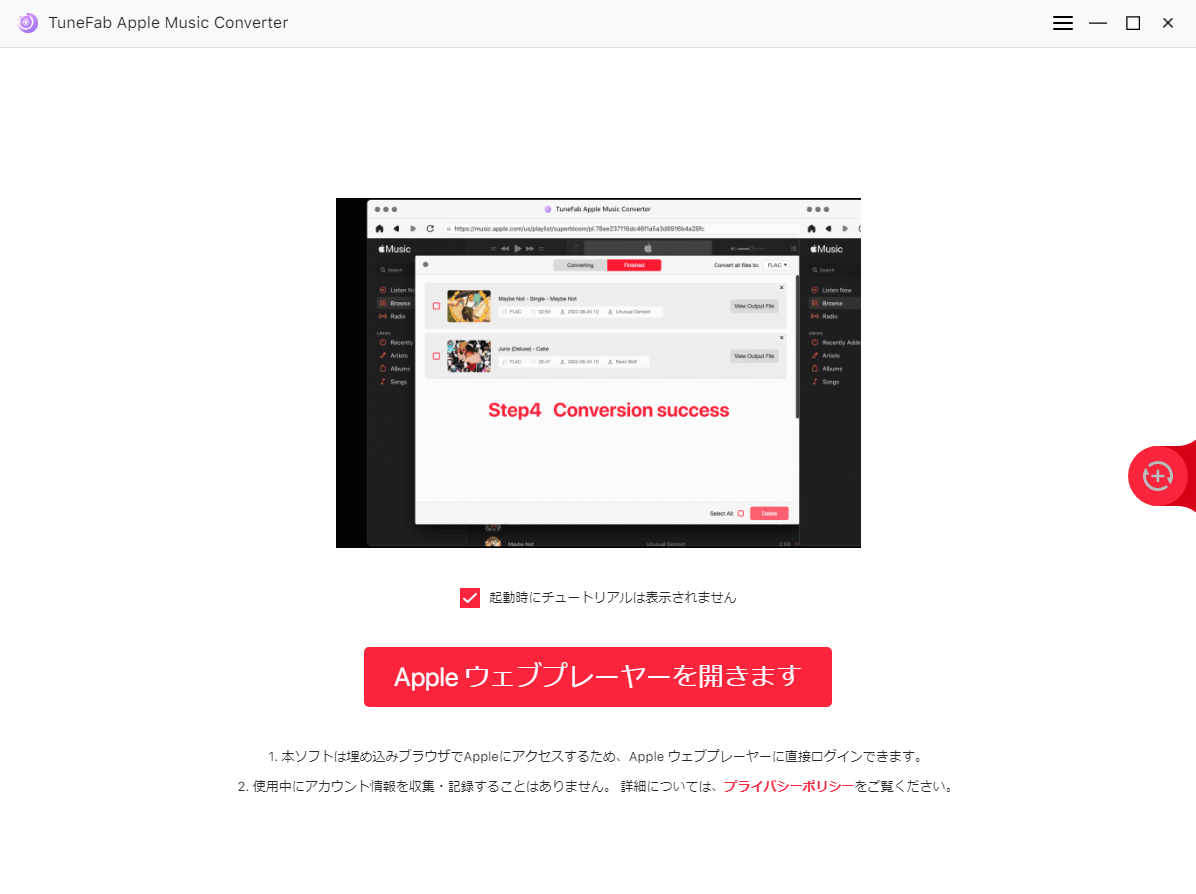
Task: Click the title text TuneFab Apple Music Converter
Action: point(169,23)
